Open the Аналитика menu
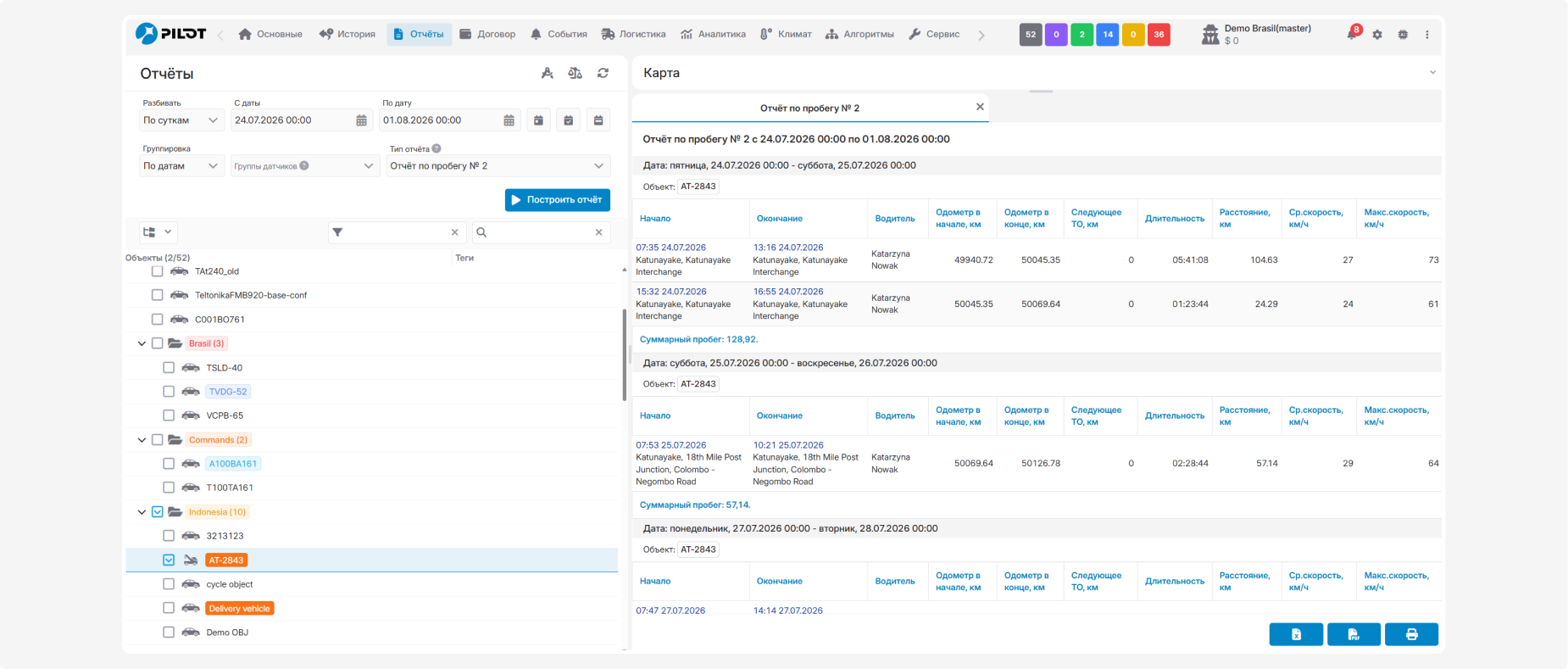 point(713,35)
